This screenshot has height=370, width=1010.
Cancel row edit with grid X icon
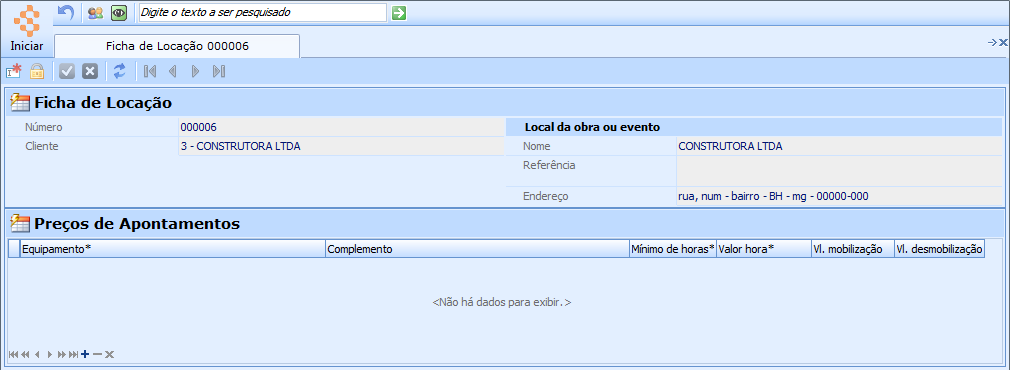(x=110, y=355)
